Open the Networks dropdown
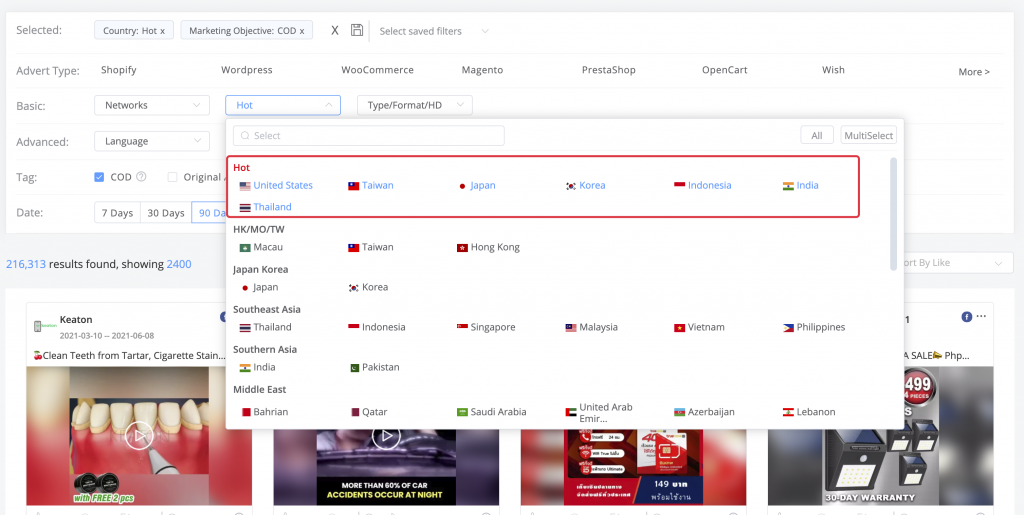This screenshot has height=515, width=1024. point(152,105)
